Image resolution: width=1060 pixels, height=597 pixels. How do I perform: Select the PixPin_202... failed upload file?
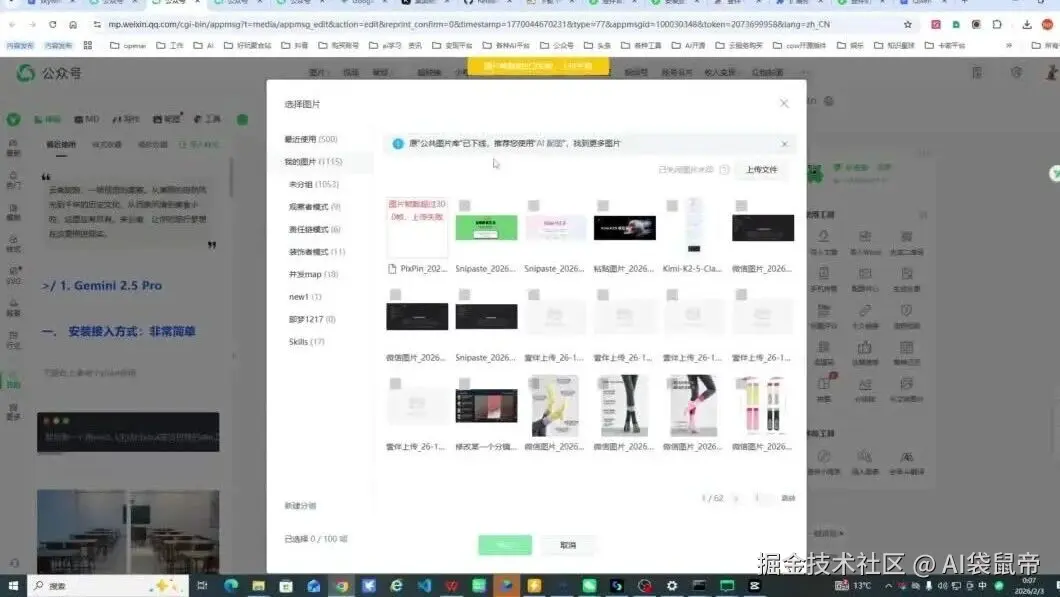click(417, 228)
